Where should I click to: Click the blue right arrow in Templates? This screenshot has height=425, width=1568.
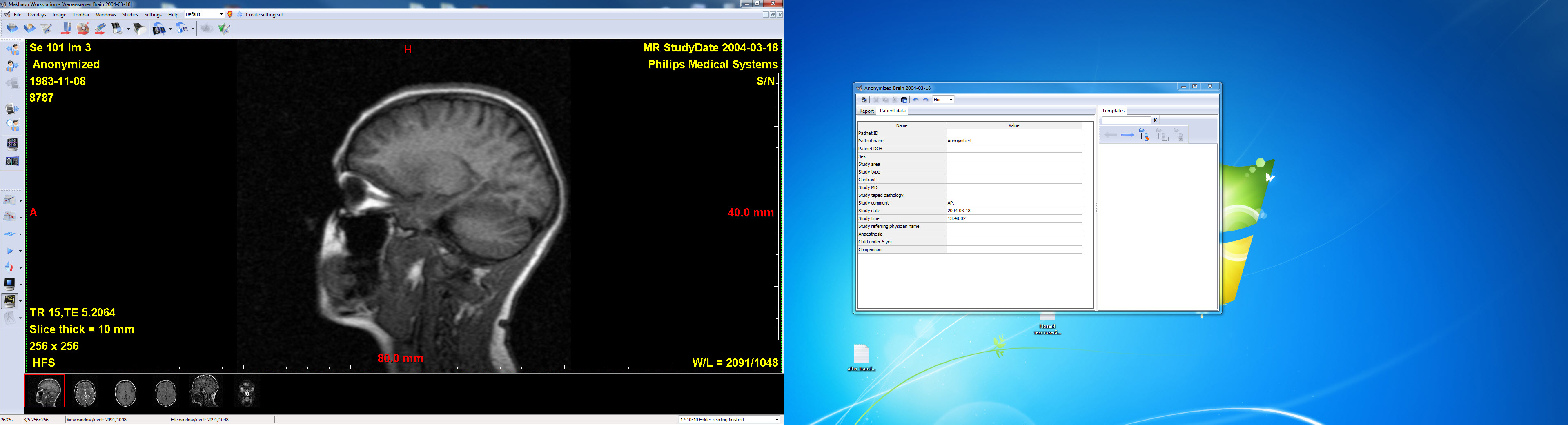[x=1127, y=135]
